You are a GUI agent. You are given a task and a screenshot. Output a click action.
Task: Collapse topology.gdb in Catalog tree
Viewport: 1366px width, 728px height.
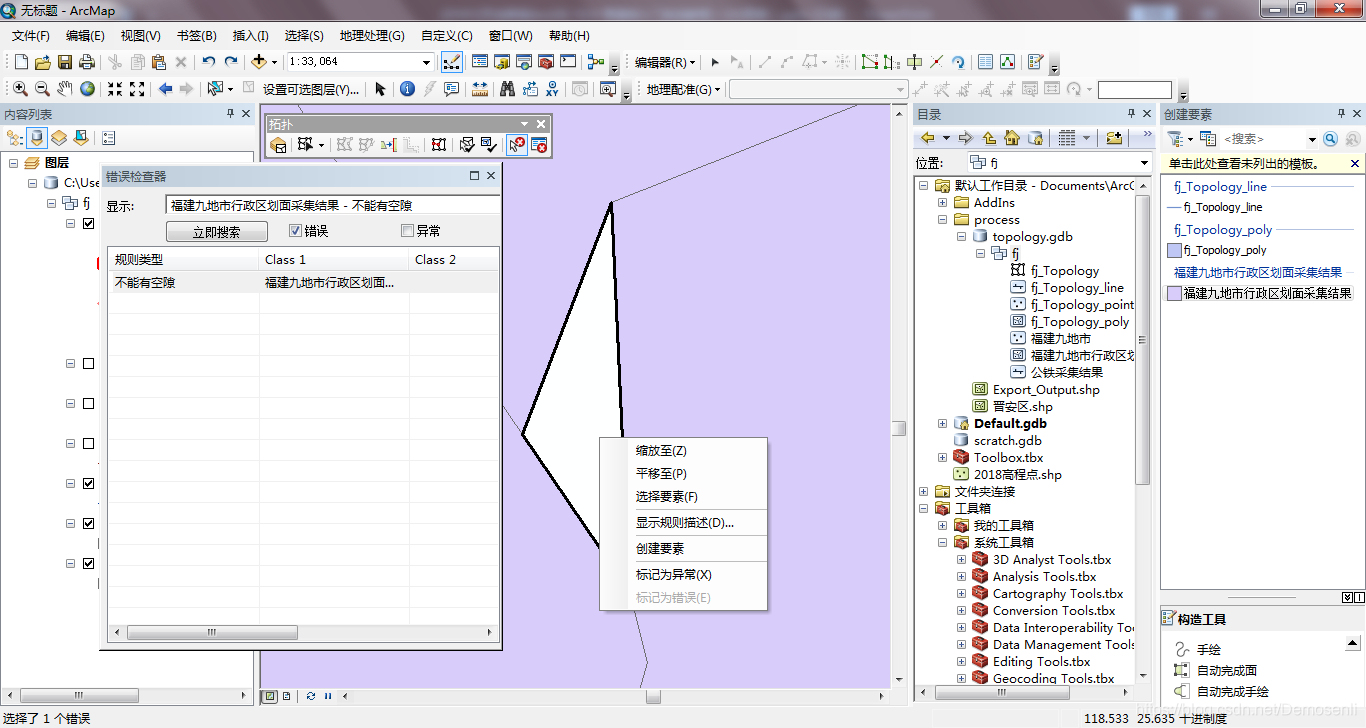960,237
